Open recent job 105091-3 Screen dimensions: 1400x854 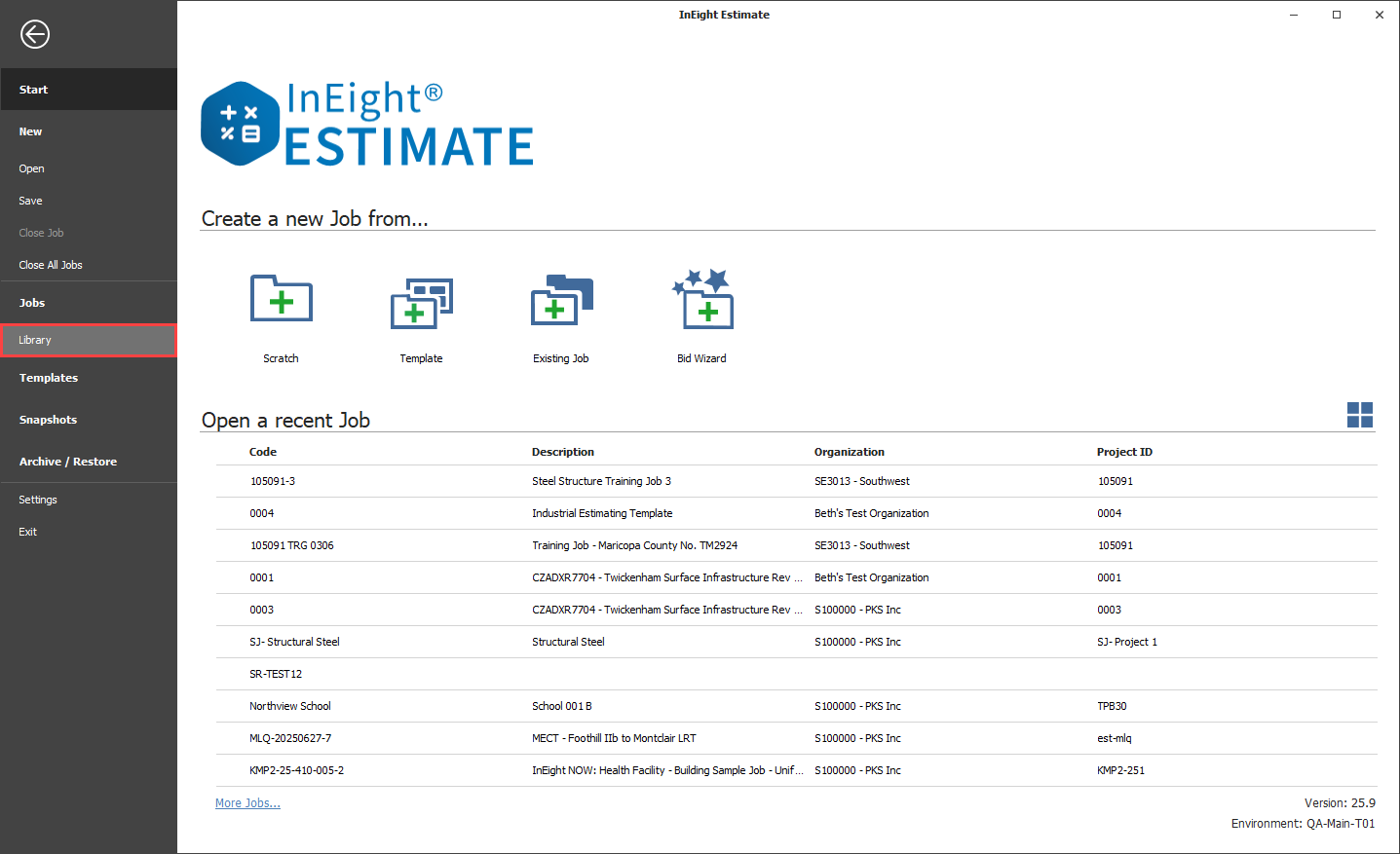pos(273,481)
